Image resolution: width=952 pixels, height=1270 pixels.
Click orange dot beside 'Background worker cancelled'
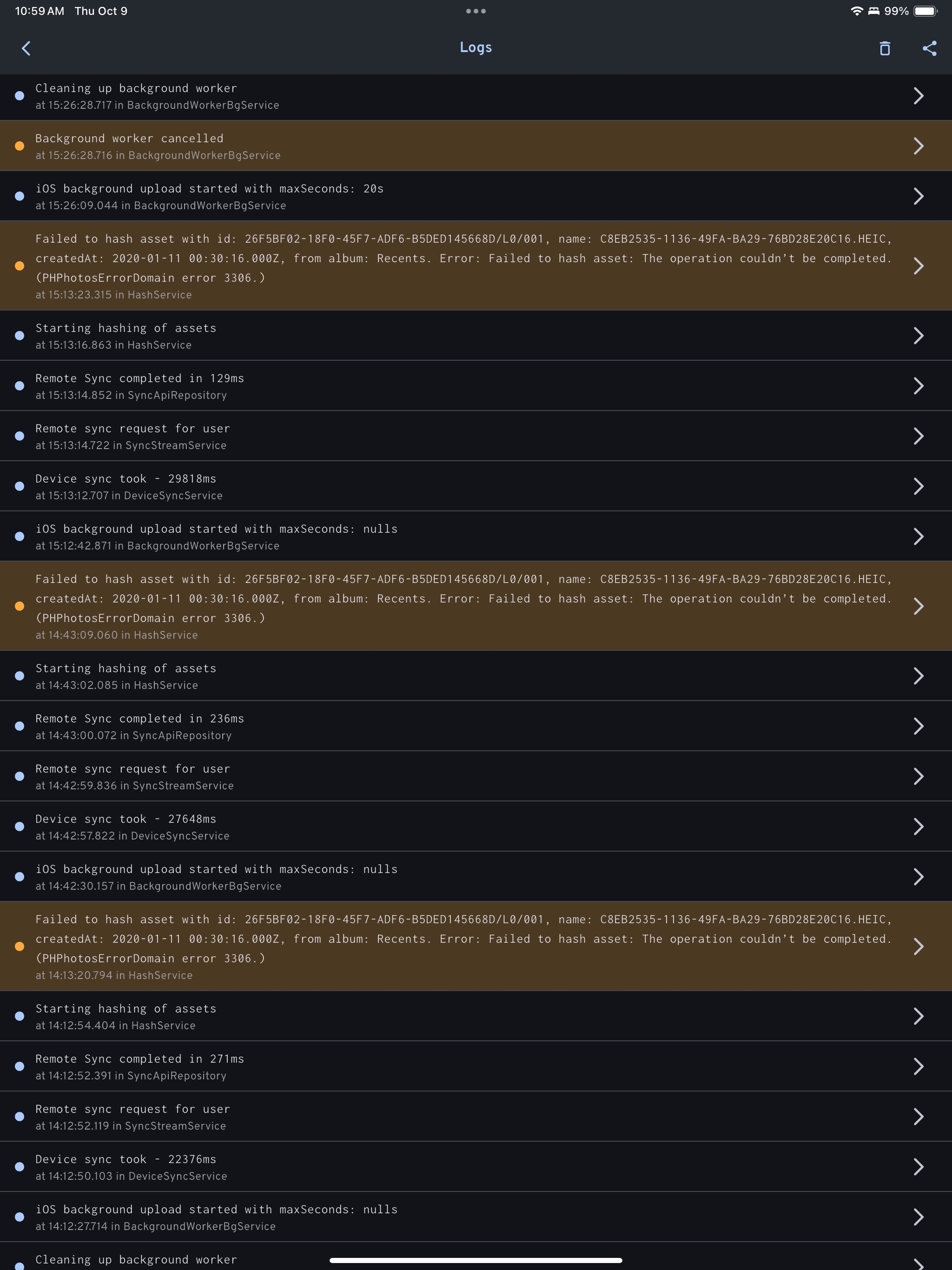pos(20,146)
